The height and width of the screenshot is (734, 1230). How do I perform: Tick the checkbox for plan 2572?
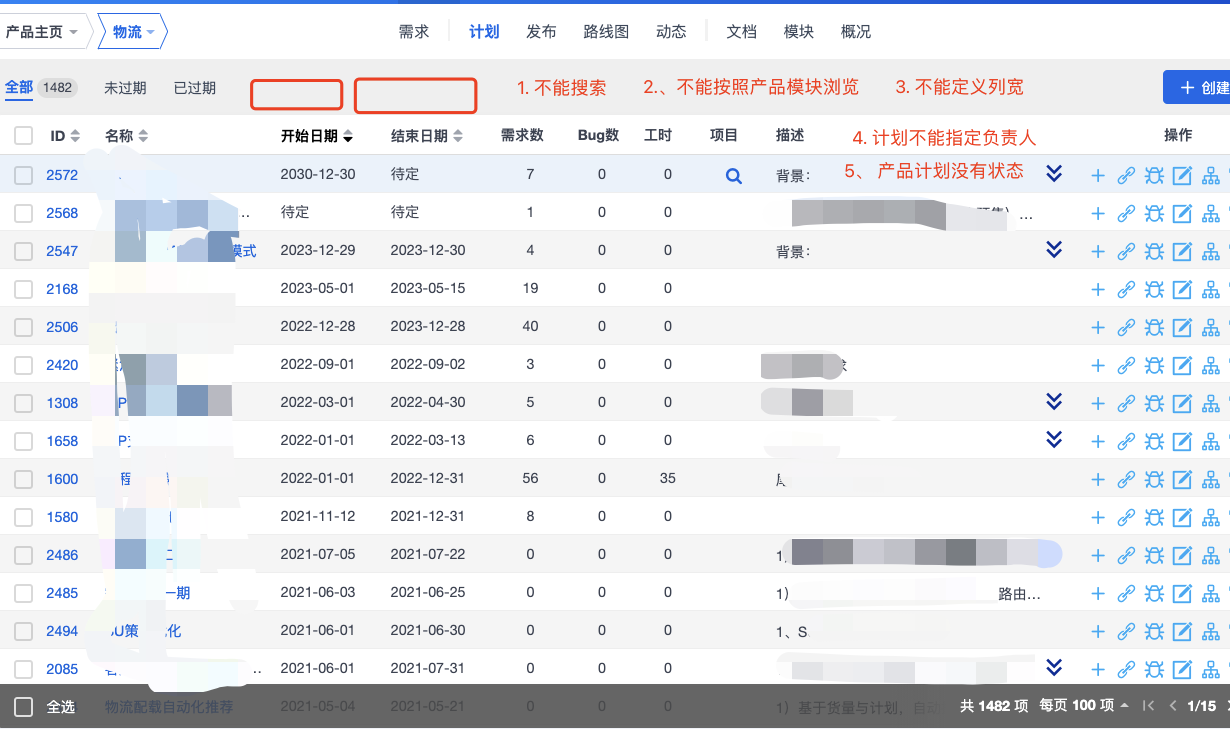23,175
